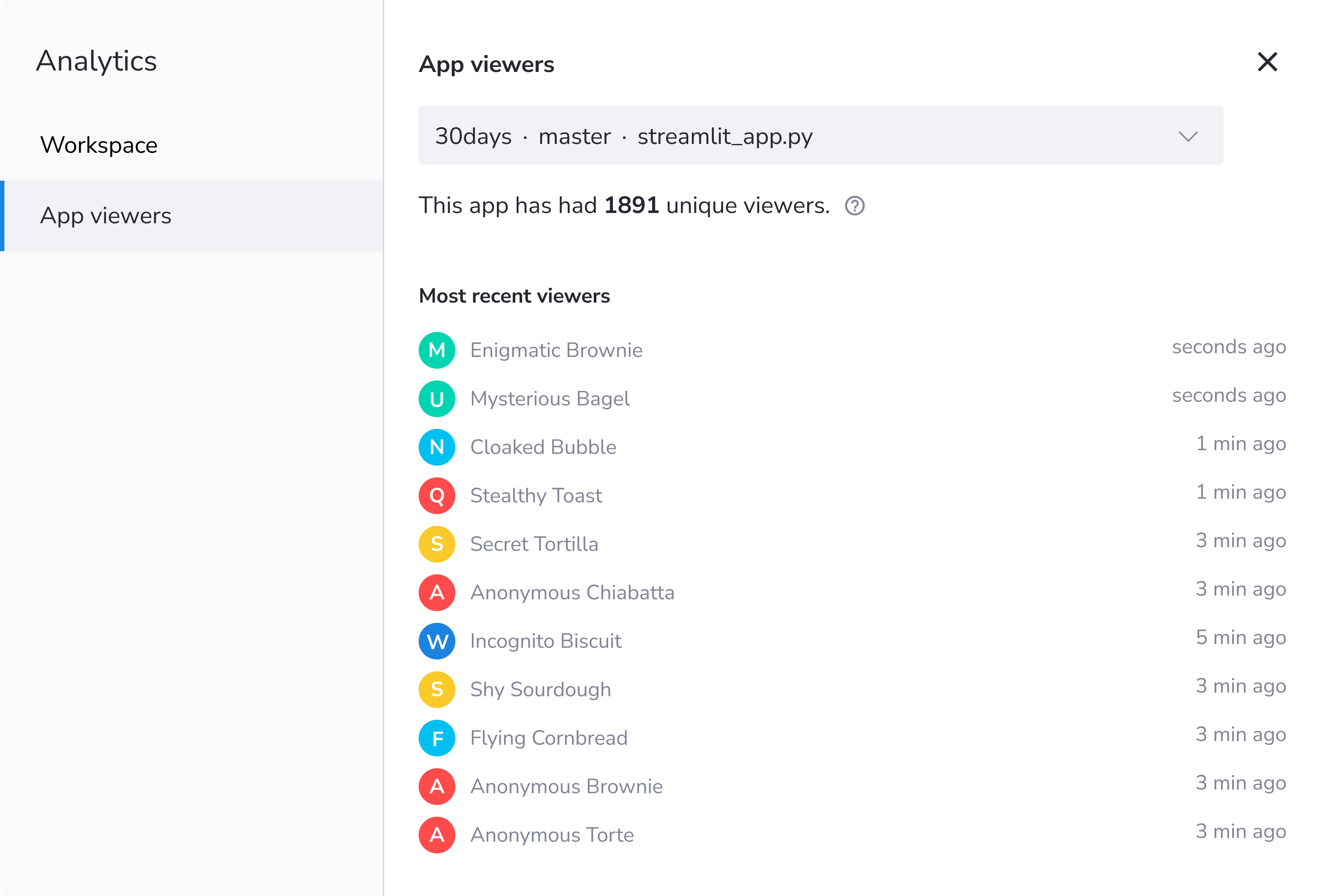Click the help question mark icon
Screen dimensions: 1322x896
(x=855, y=206)
